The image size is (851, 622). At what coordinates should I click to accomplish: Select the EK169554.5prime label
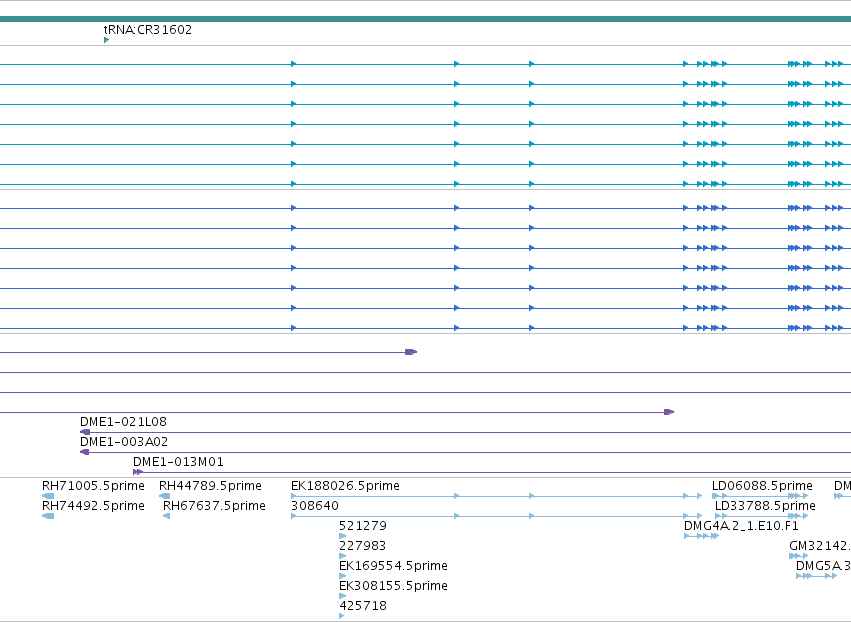click(x=393, y=566)
